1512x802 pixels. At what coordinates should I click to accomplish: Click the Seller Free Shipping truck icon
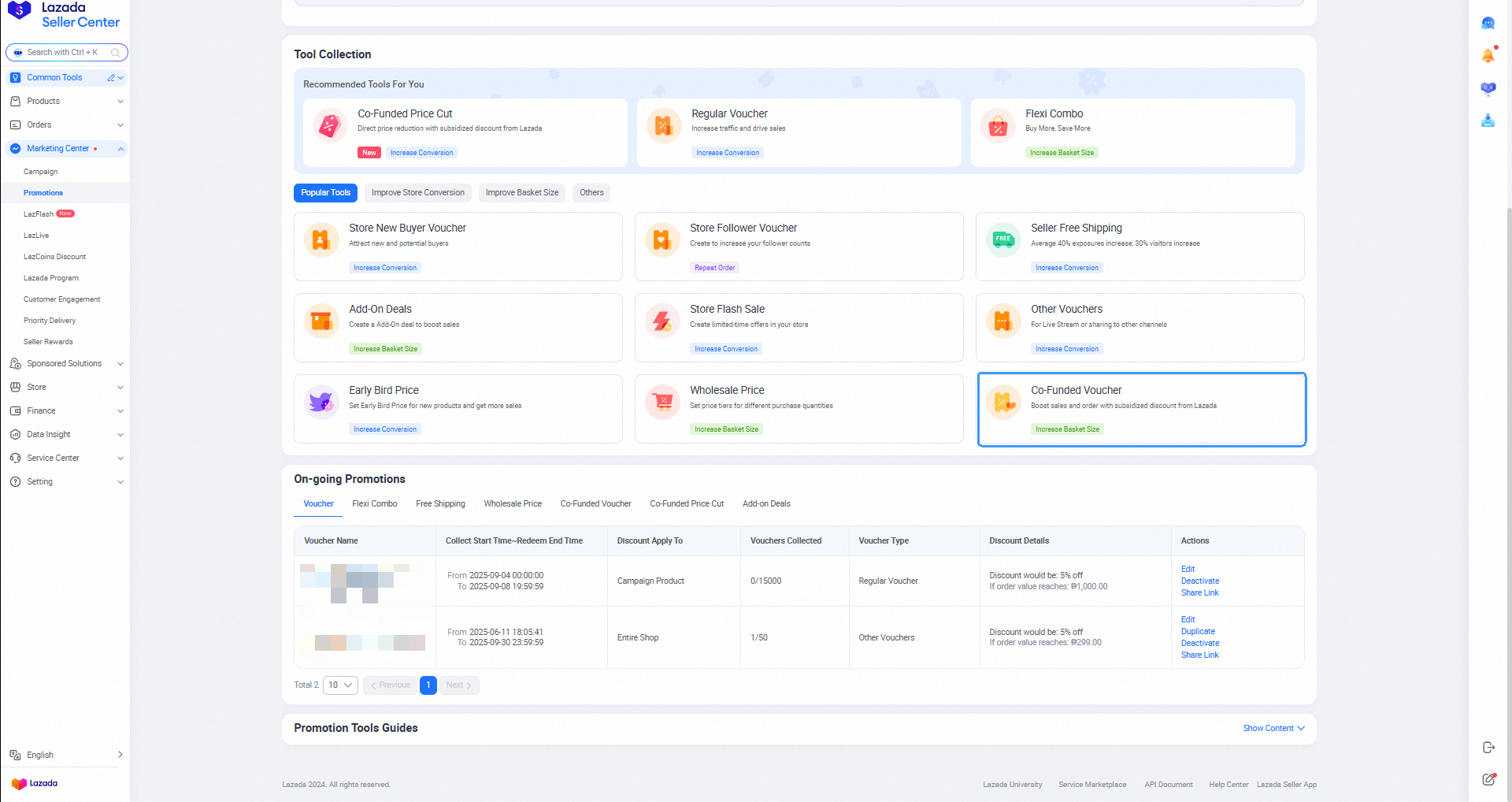(1003, 240)
